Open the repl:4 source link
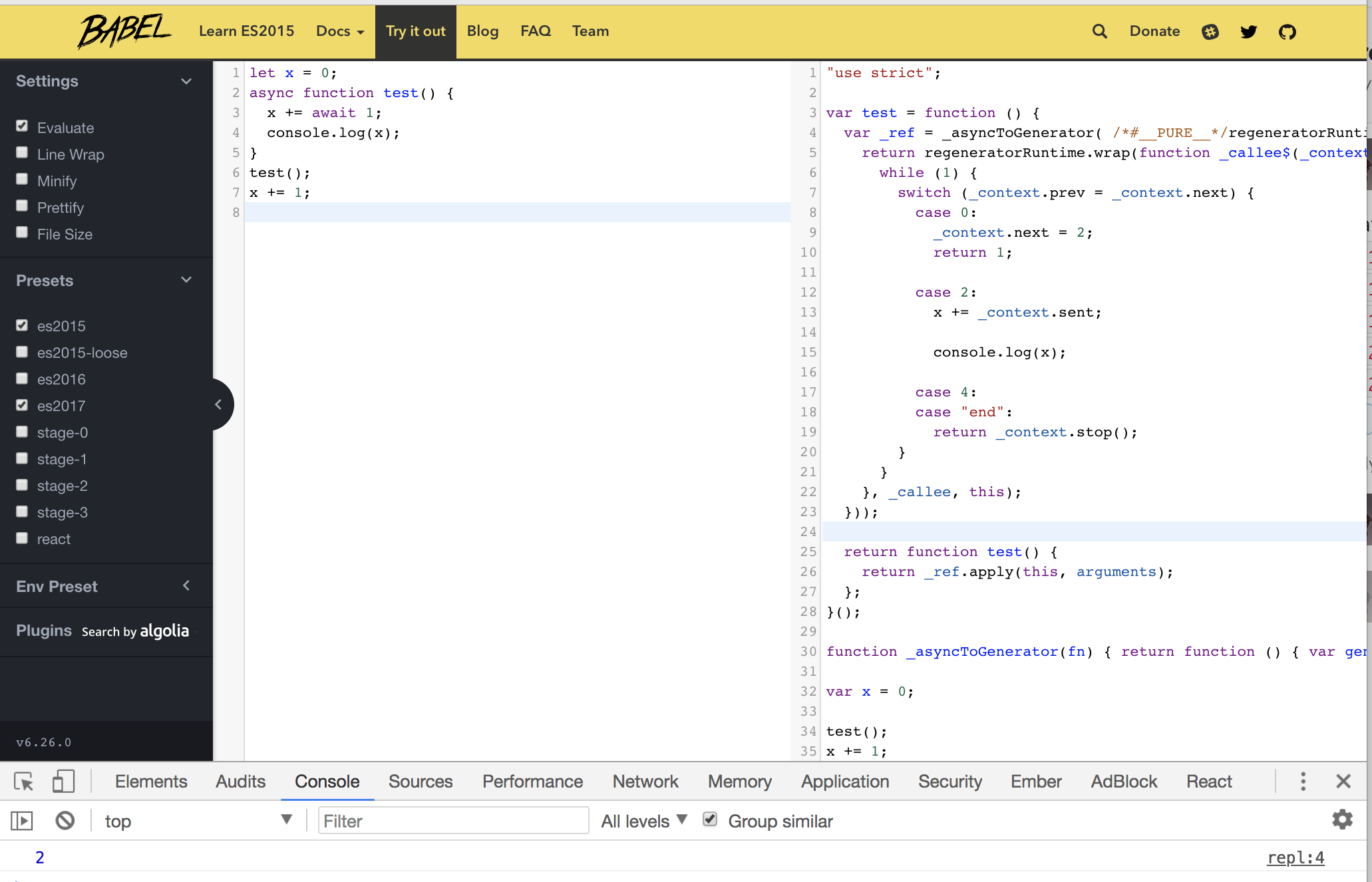1372x882 pixels. pos(1294,857)
